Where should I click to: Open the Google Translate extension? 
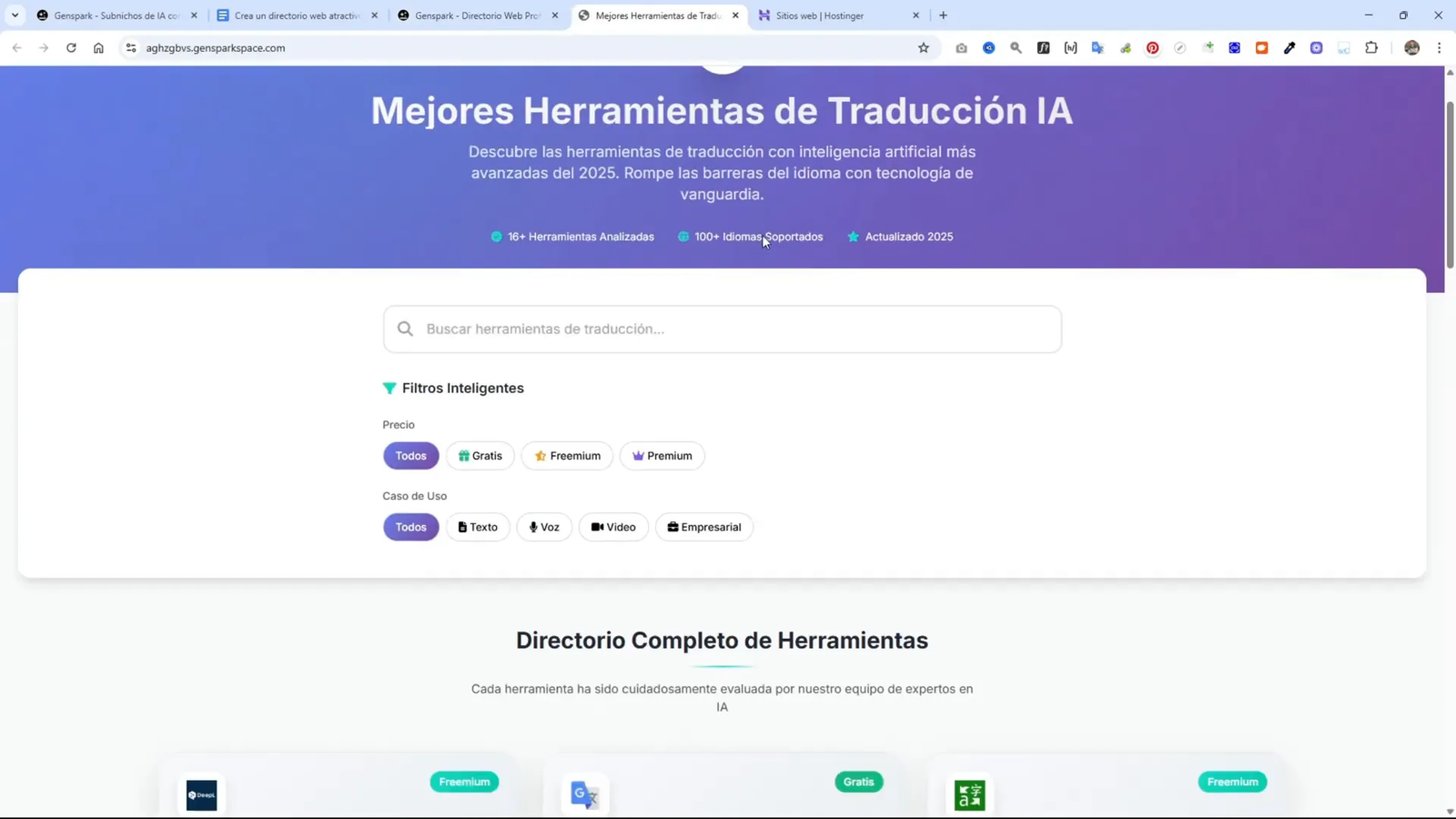coord(1099,48)
